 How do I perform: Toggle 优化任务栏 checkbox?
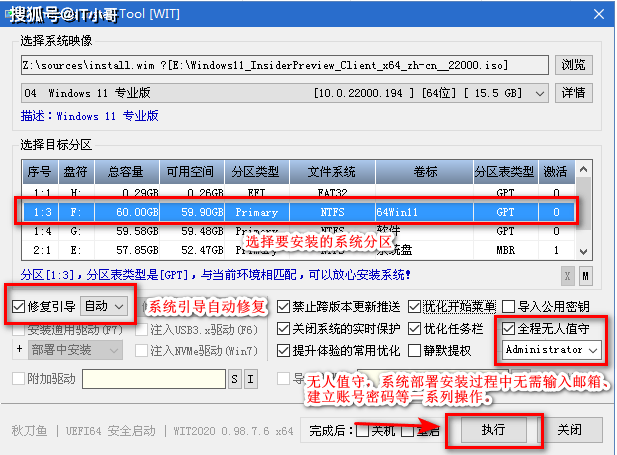[x=414, y=329]
